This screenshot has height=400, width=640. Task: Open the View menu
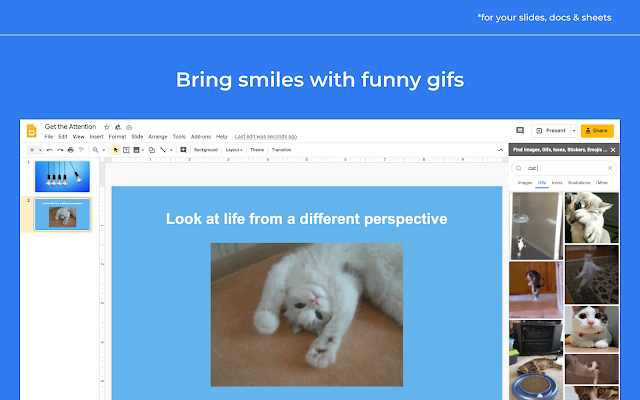point(78,137)
